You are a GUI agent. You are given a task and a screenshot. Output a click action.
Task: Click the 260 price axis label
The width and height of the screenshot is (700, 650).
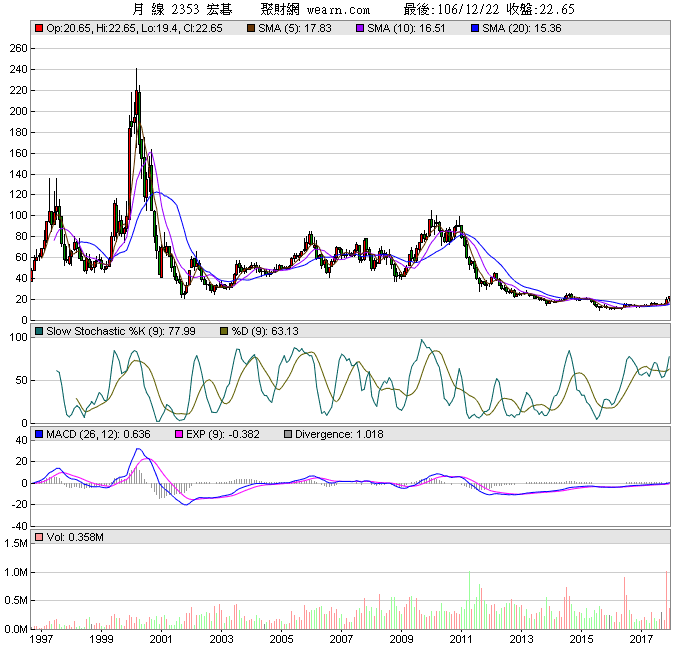click(18, 48)
